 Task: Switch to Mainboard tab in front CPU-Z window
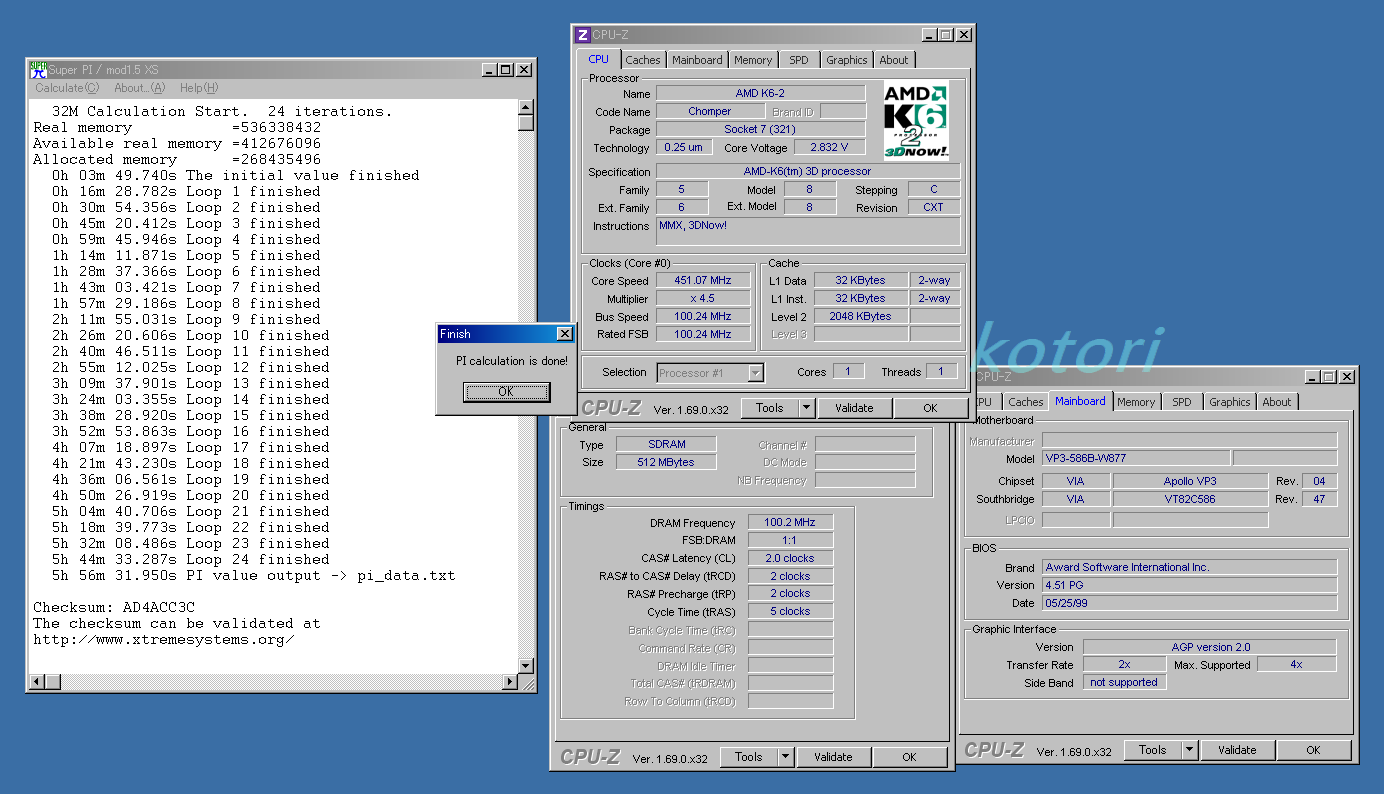click(x=697, y=60)
